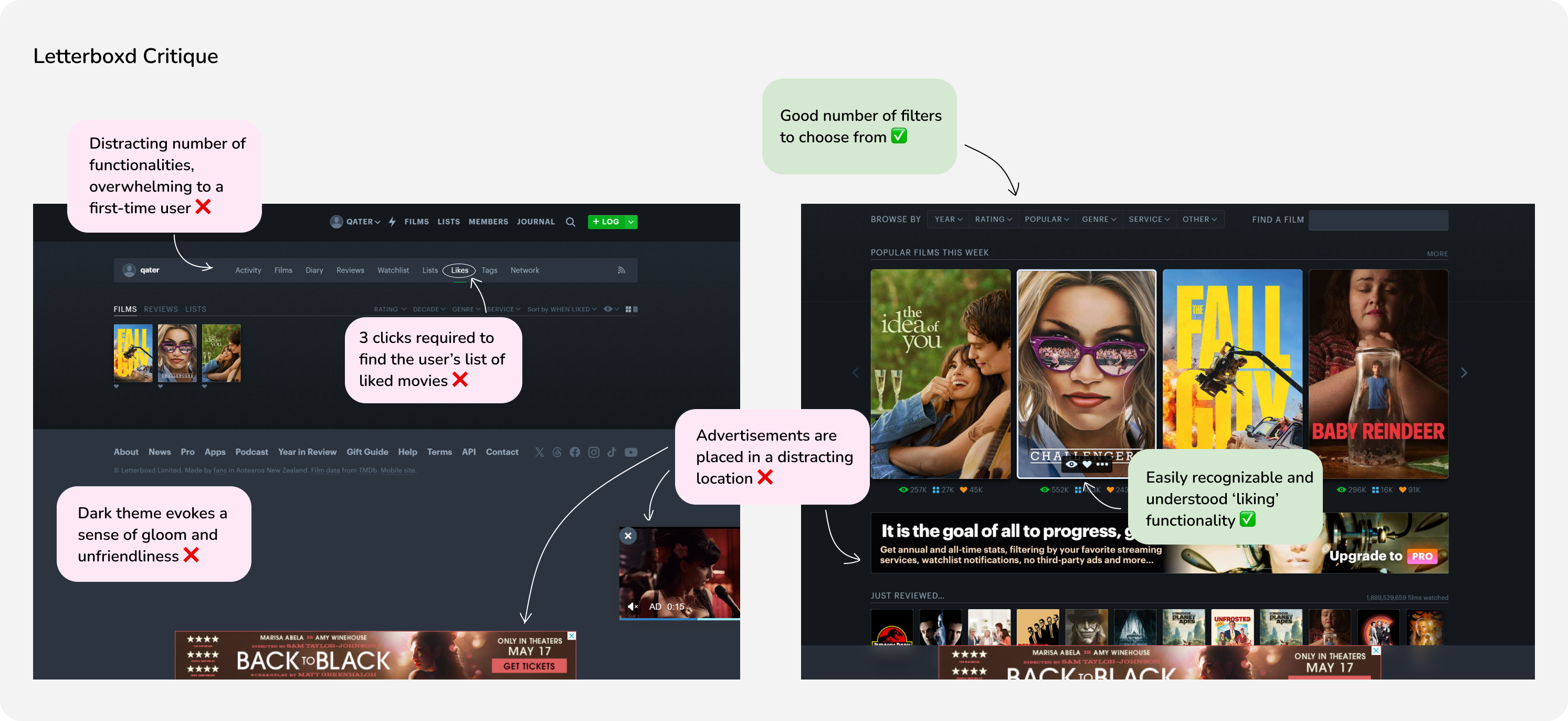The width and height of the screenshot is (1568, 721).
Task: Click the LOG action icon
Action: click(607, 221)
